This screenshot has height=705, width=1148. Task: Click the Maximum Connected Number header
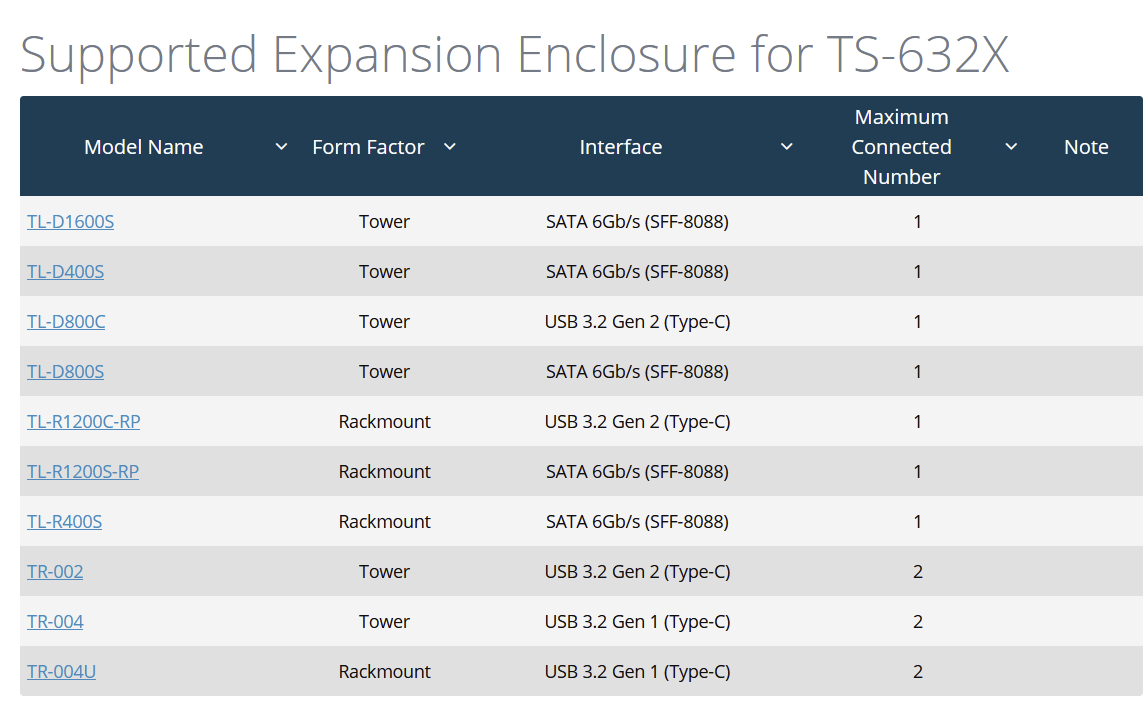[901, 147]
